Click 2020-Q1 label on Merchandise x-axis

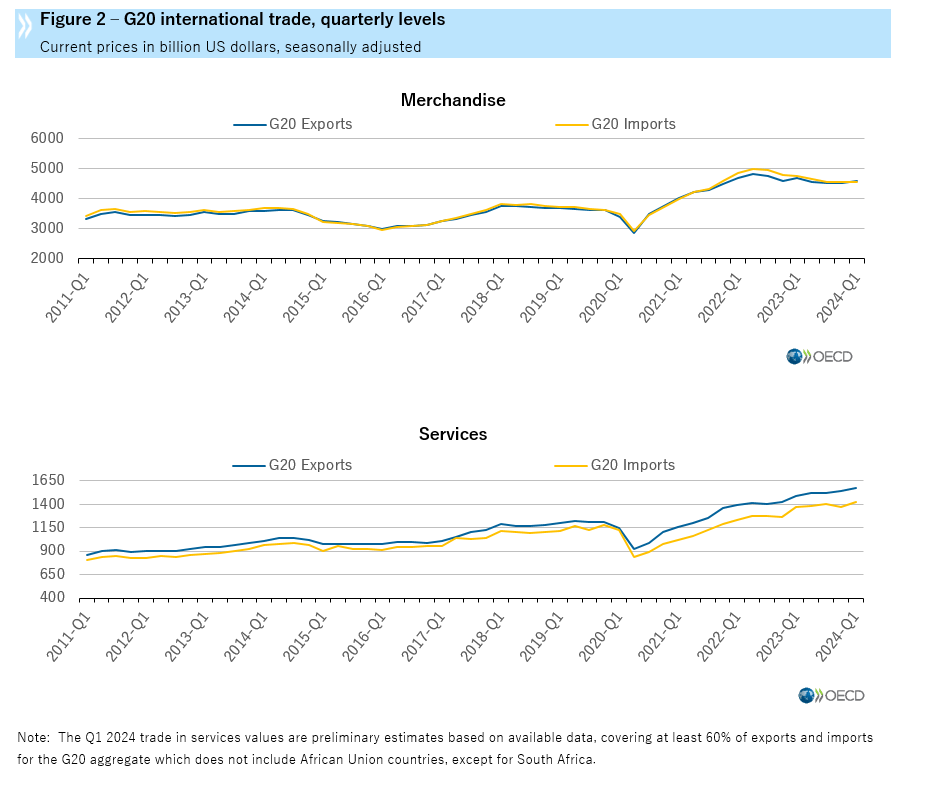[x=604, y=294]
